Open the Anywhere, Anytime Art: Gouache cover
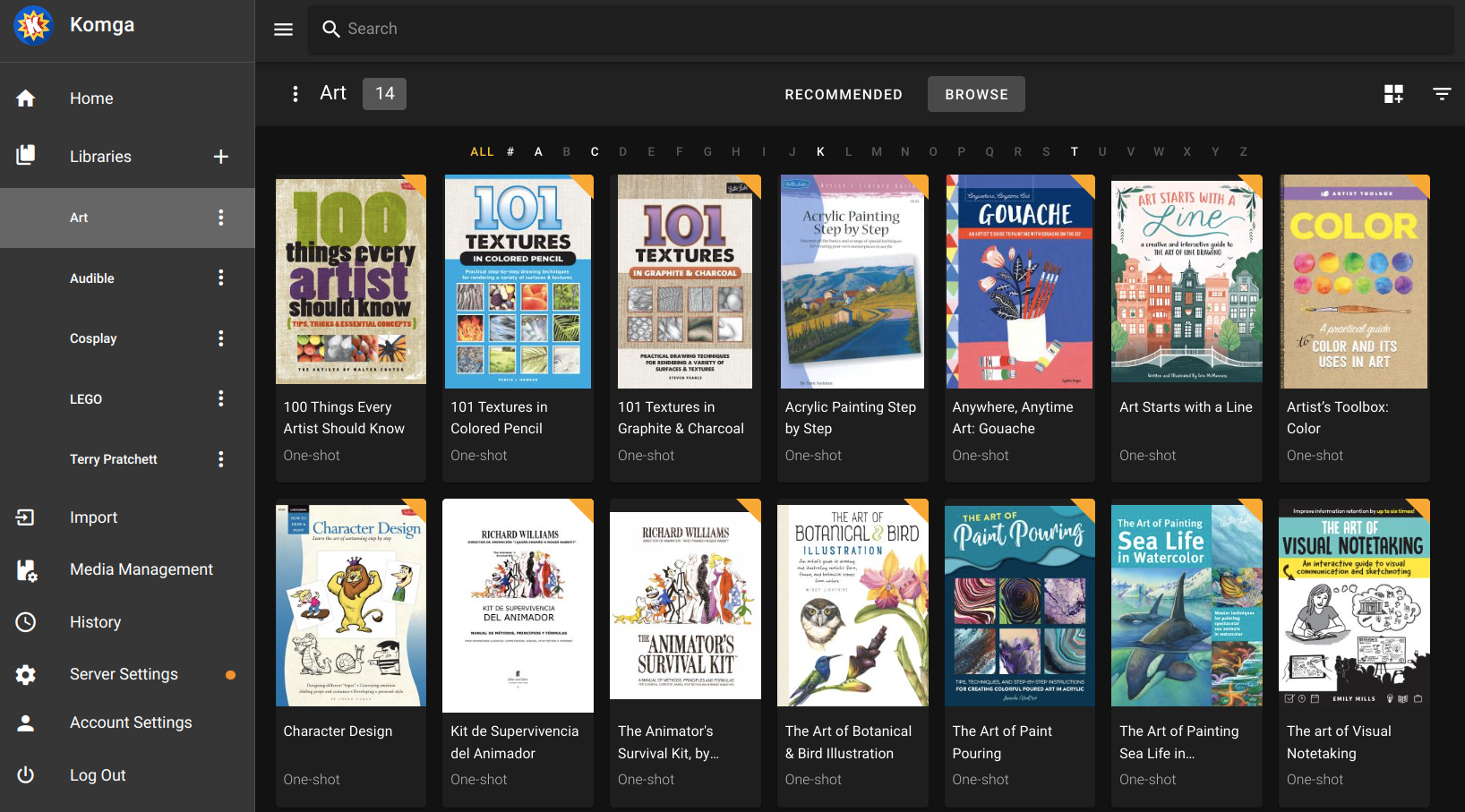This screenshot has width=1465, height=812. tap(1019, 282)
